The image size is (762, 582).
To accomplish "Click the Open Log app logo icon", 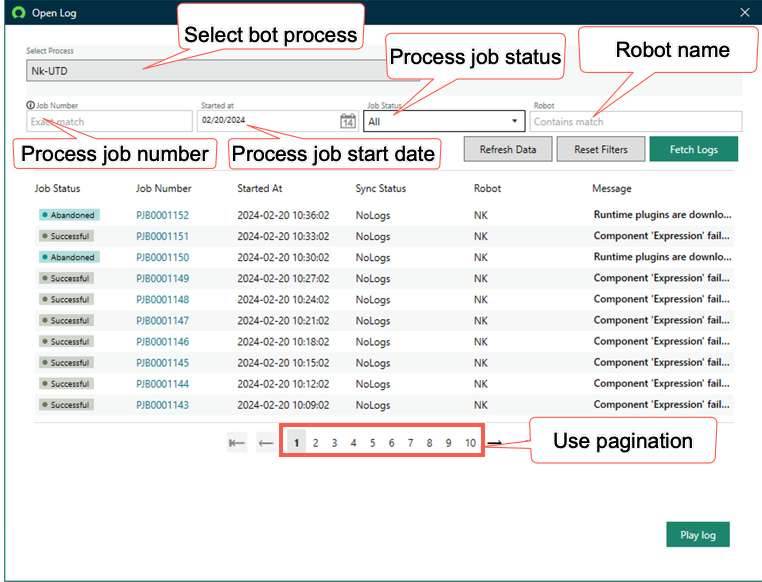I will point(18,13).
